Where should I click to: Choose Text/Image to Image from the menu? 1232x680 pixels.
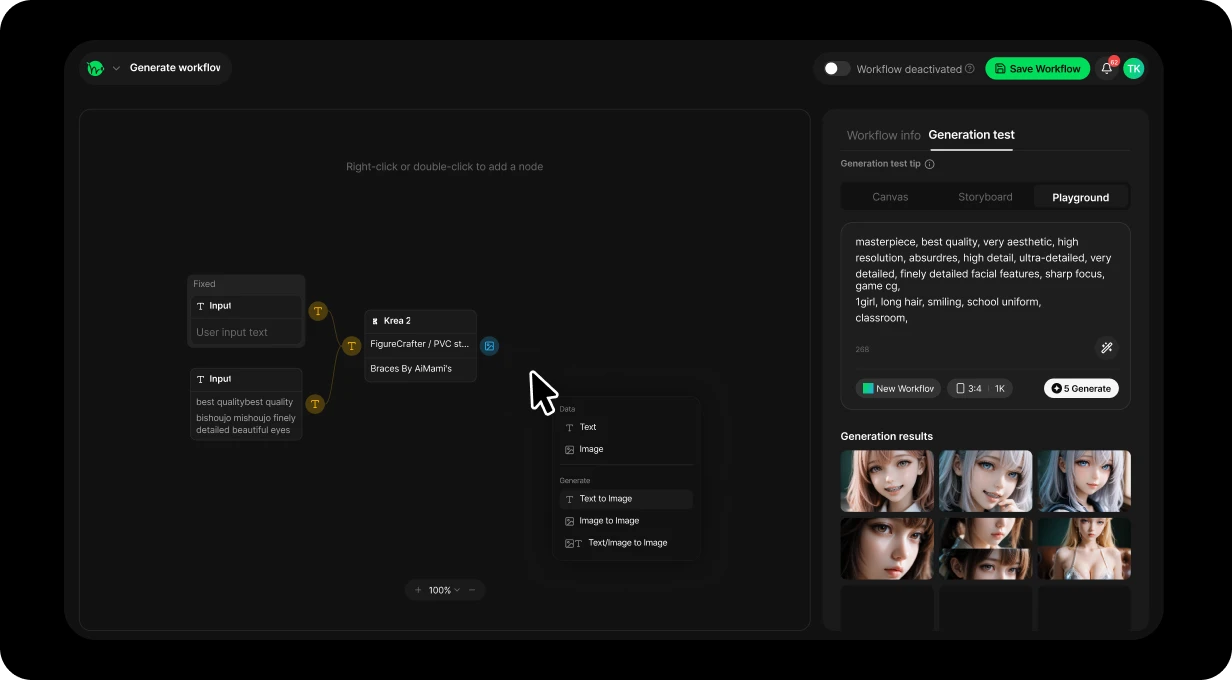[625, 543]
